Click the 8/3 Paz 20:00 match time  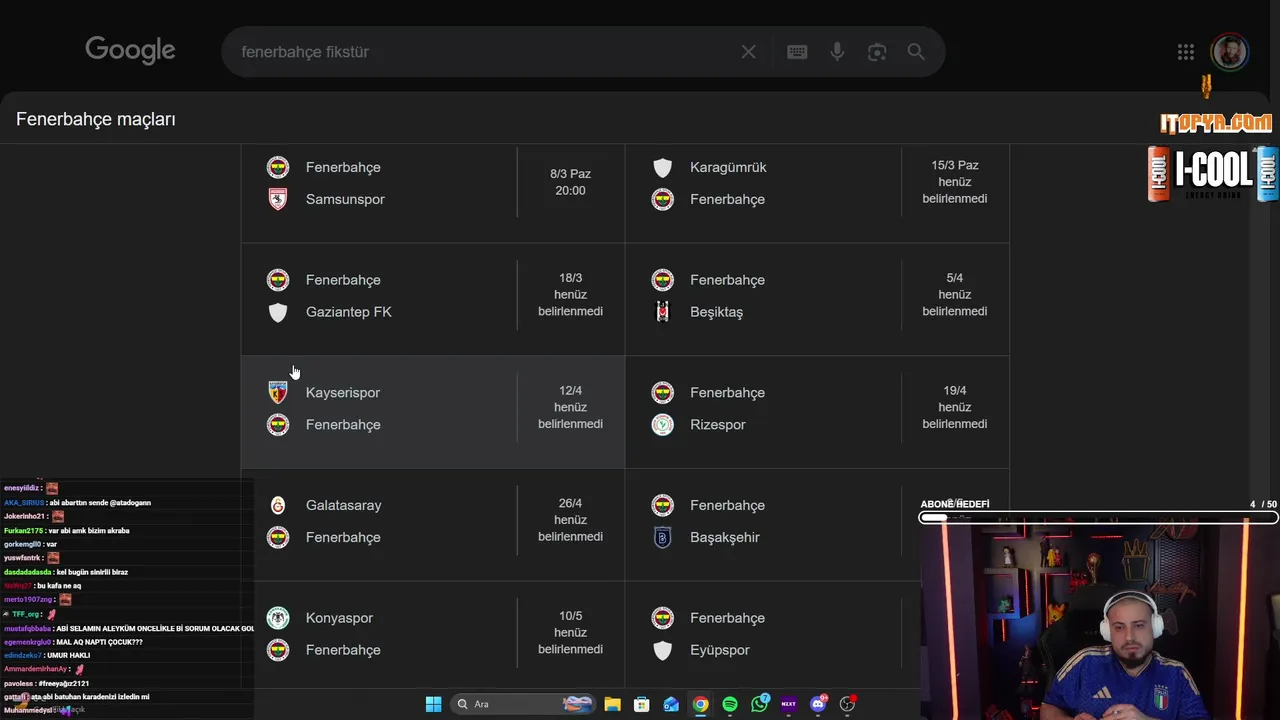pyautogui.click(x=570, y=182)
